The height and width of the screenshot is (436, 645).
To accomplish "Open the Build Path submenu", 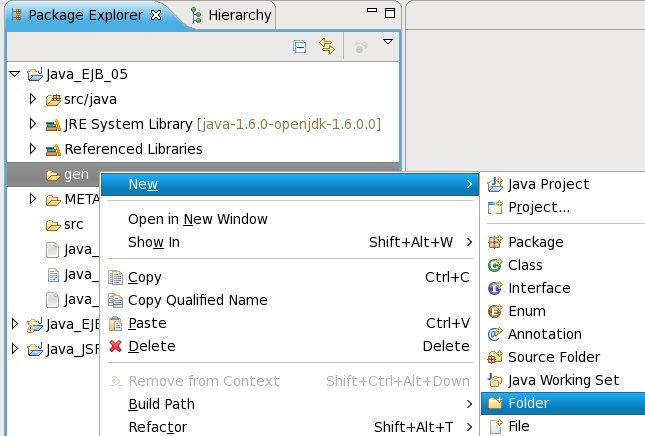I will tap(161, 404).
